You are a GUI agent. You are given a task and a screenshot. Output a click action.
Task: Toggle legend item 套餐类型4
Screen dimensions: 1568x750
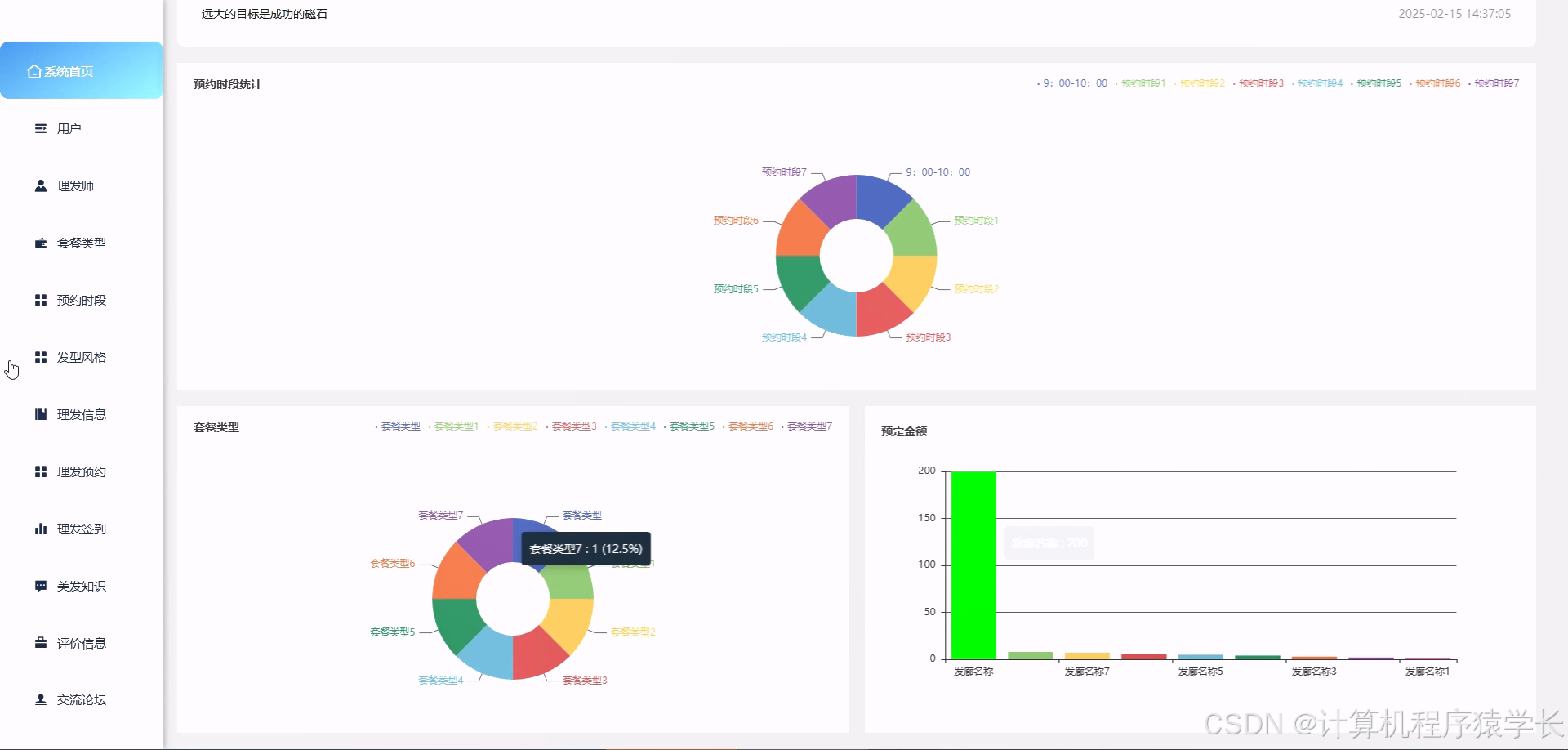[x=630, y=426]
